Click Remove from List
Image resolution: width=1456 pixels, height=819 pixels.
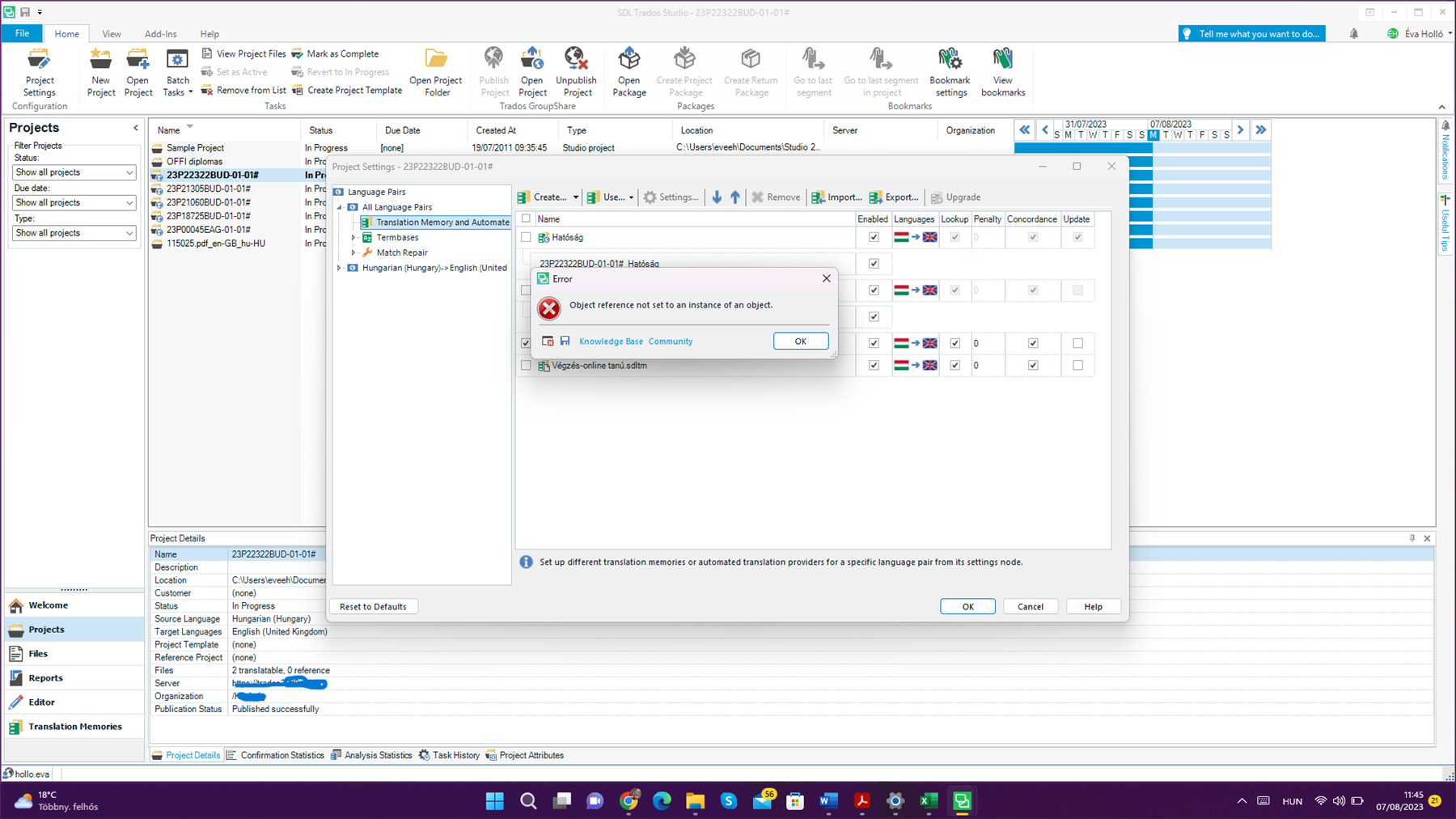click(x=243, y=90)
